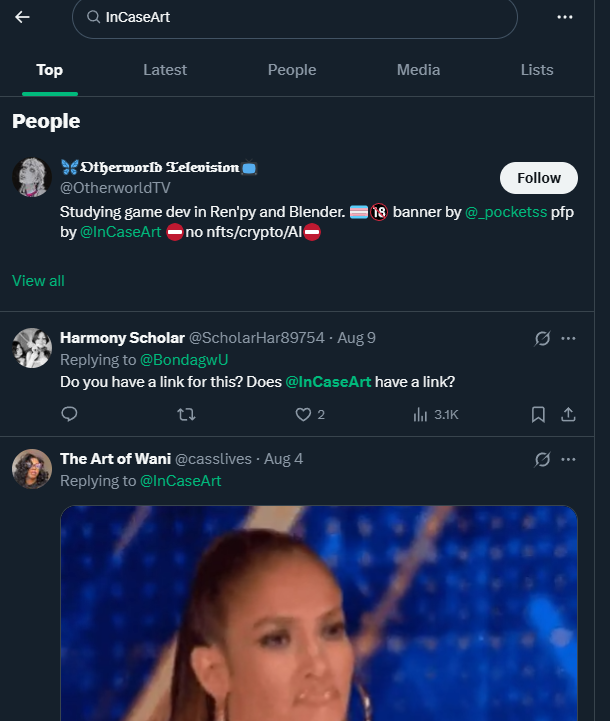This screenshot has width=610, height=721.
Task: Open more options on Harmony Scholar's tweet
Action: tap(568, 338)
